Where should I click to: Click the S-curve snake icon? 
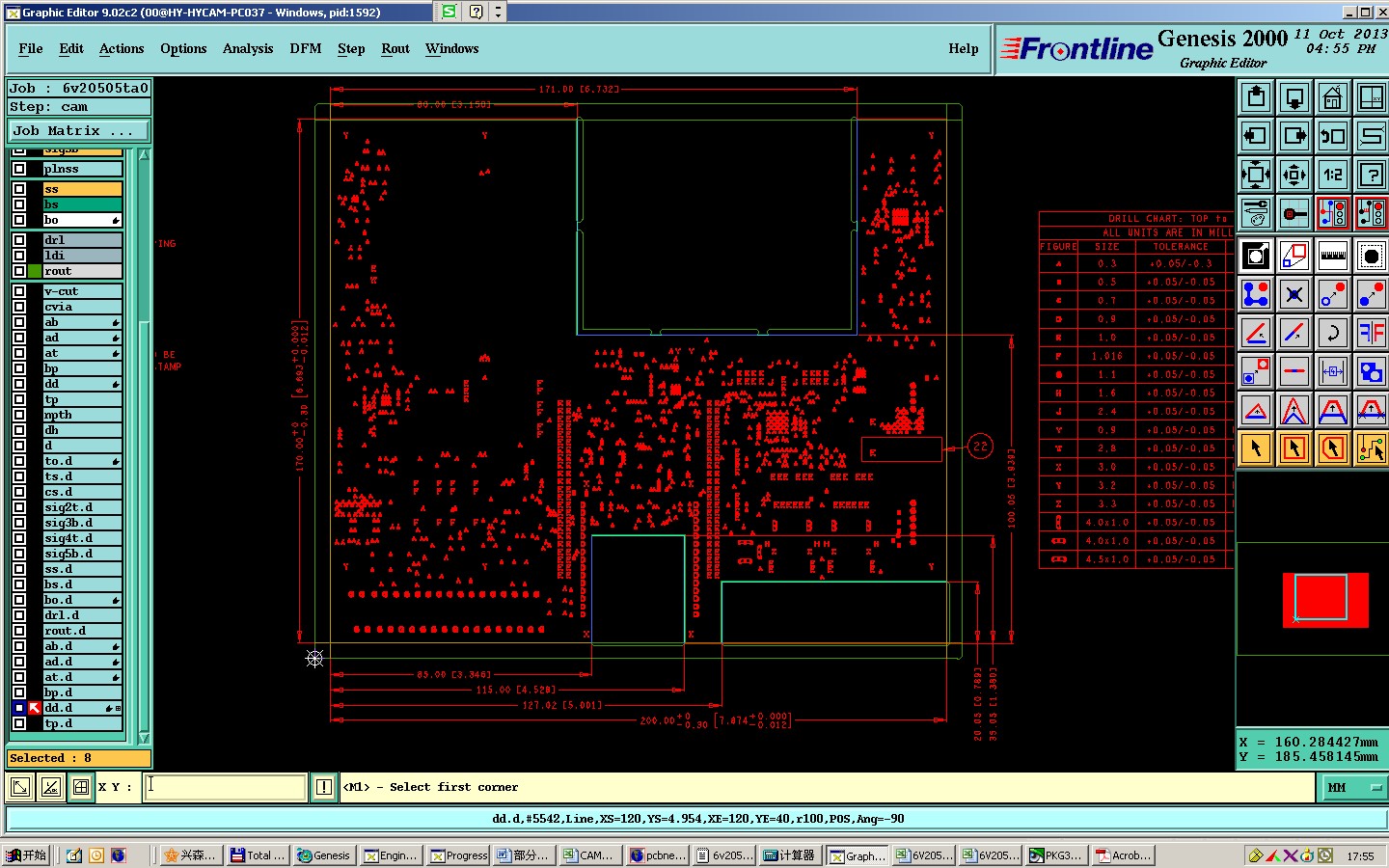click(1371, 136)
